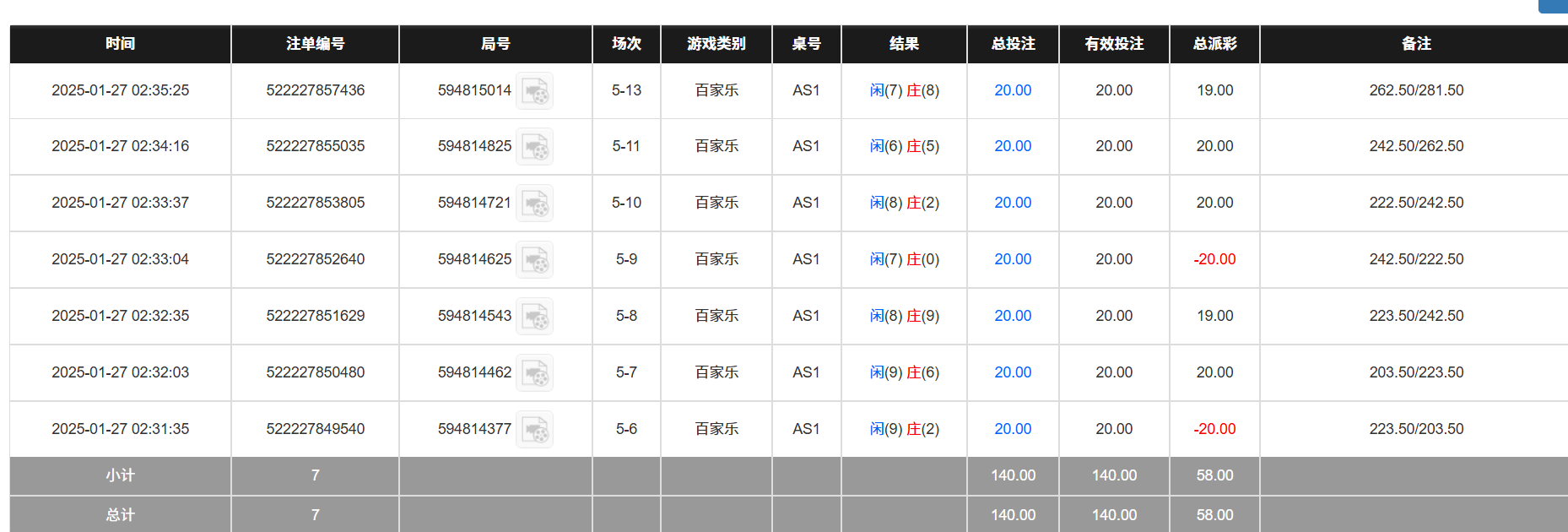The width and height of the screenshot is (1568, 532).
Task: Click the red -20.00 payout for round 5-9
Action: pos(1214,259)
